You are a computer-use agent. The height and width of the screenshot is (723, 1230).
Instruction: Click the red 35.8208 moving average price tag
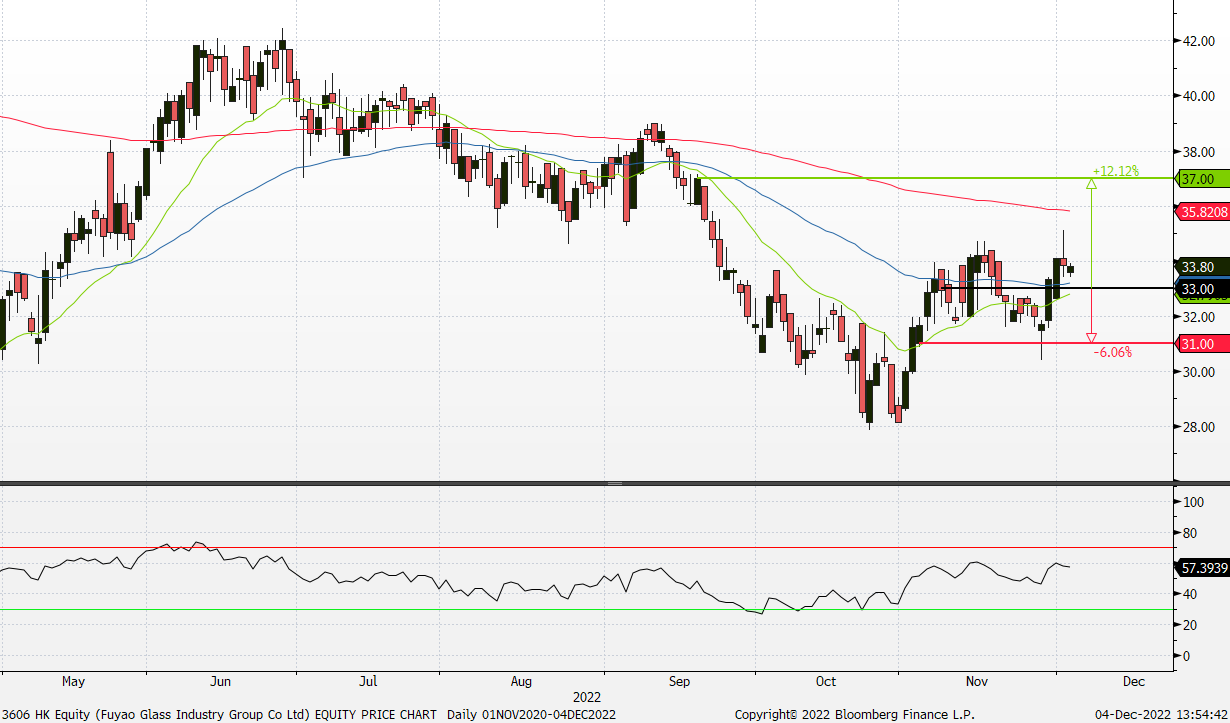coord(1199,211)
